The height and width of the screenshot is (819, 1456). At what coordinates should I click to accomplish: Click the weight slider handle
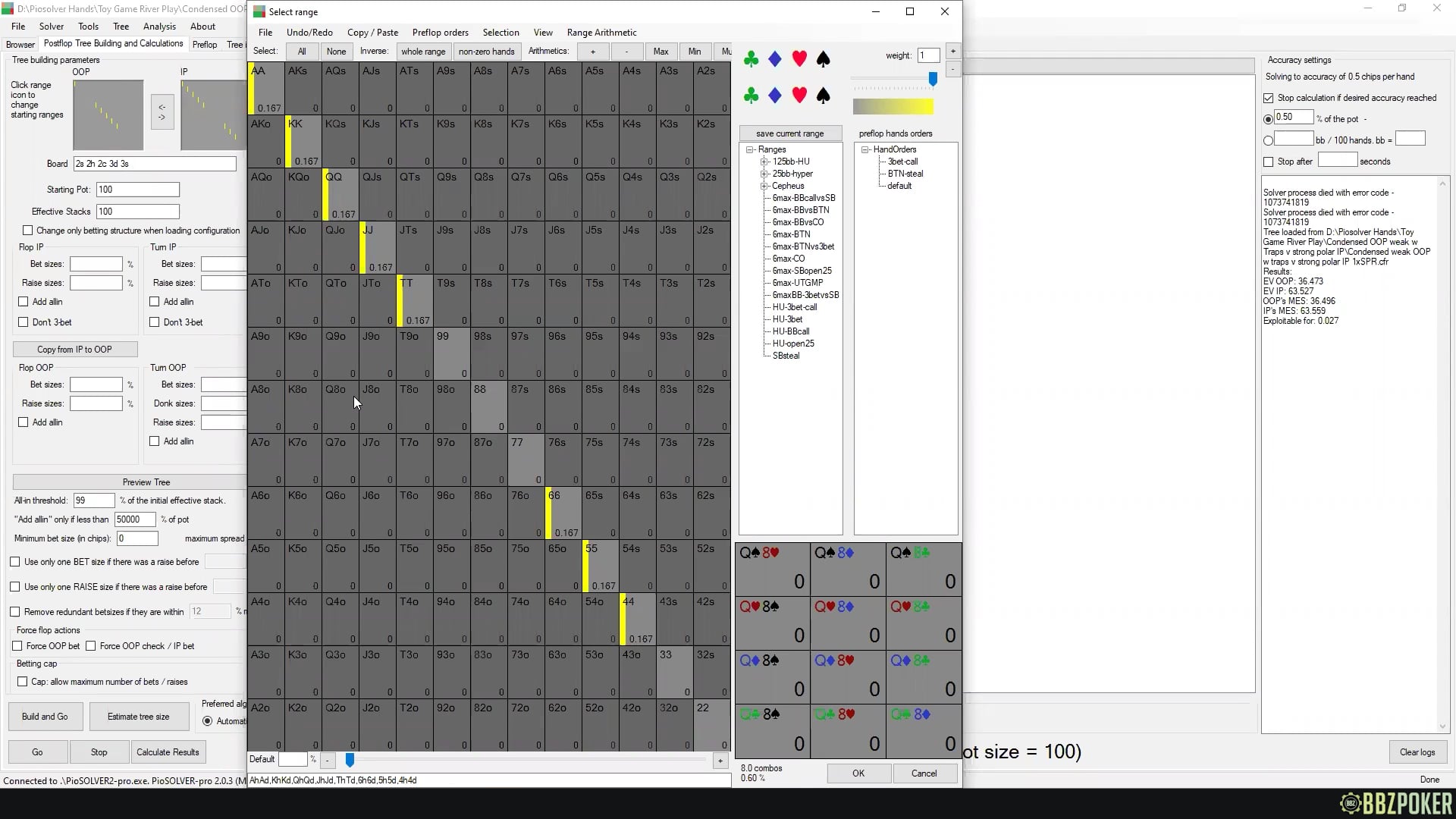coord(933,79)
